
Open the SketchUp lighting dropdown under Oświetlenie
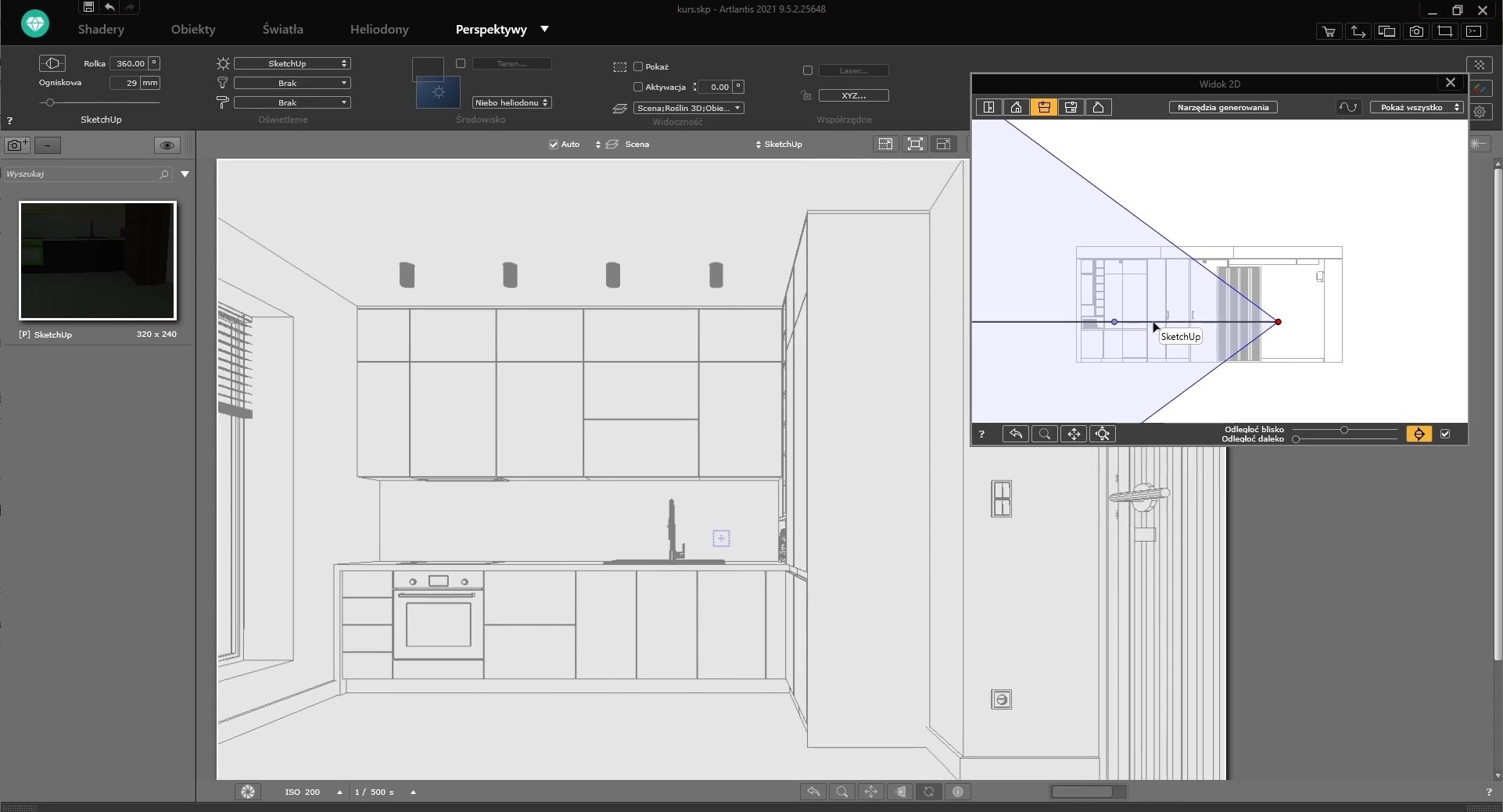click(292, 63)
